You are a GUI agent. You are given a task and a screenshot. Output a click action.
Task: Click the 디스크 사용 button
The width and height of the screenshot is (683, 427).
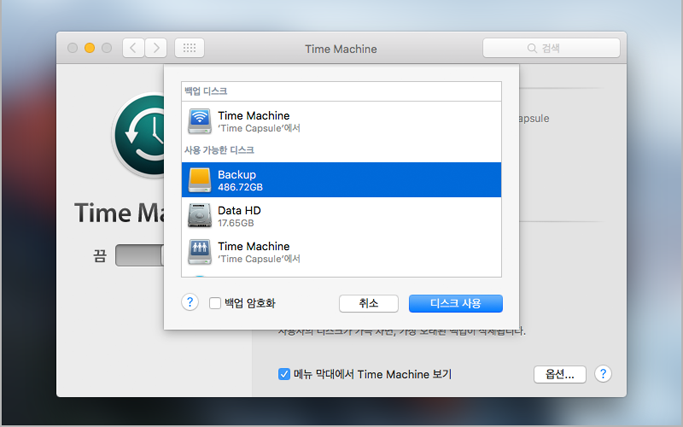coord(456,303)
